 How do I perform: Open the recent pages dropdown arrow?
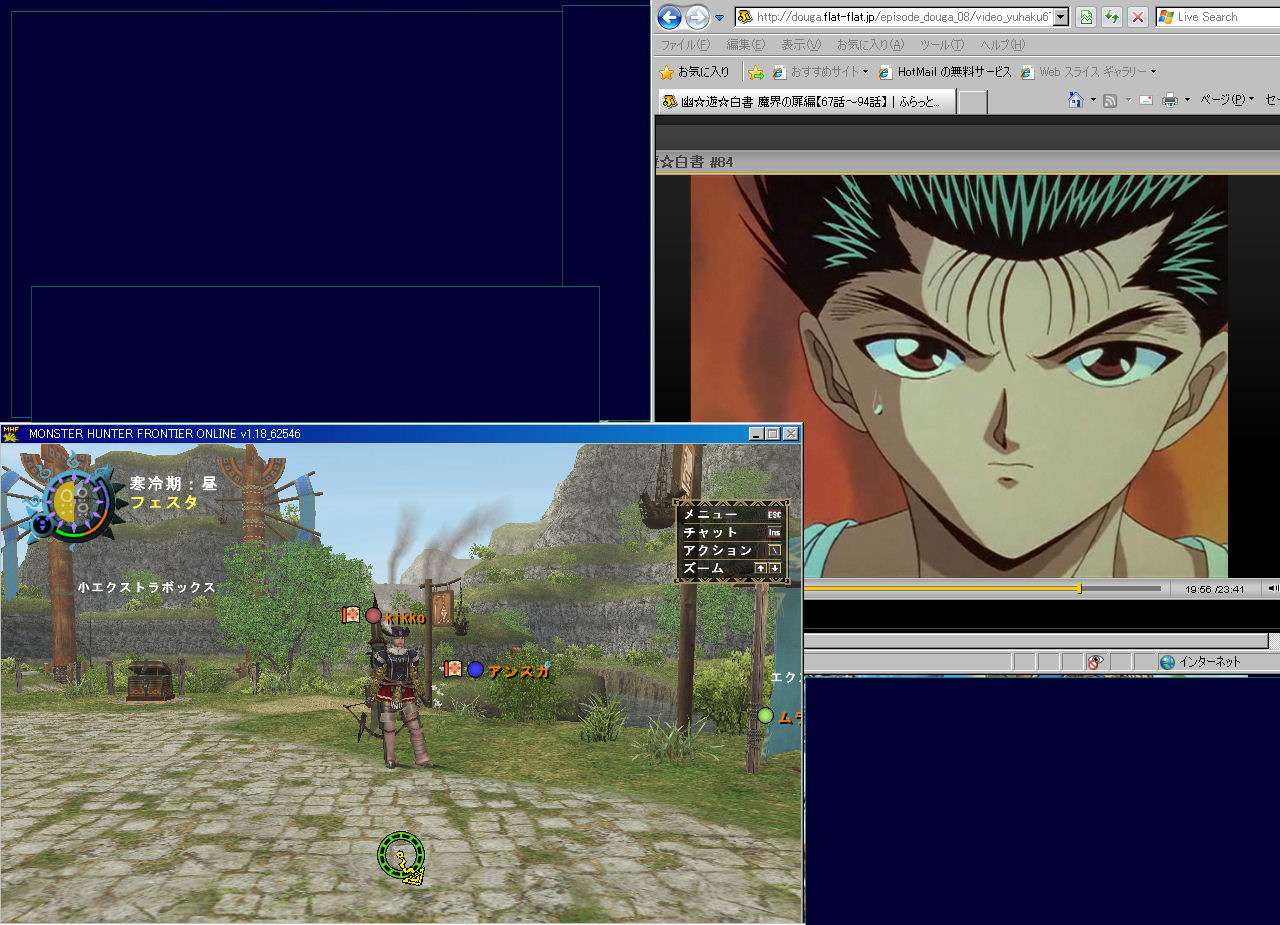click(719, 18)
